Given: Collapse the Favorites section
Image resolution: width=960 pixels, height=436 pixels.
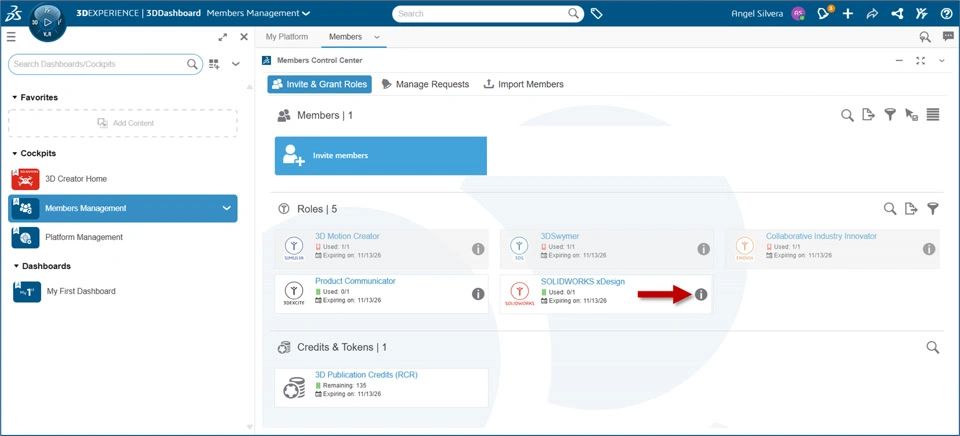Looking at the screenshot, I should pyautogui.click(x=15, y=97).
